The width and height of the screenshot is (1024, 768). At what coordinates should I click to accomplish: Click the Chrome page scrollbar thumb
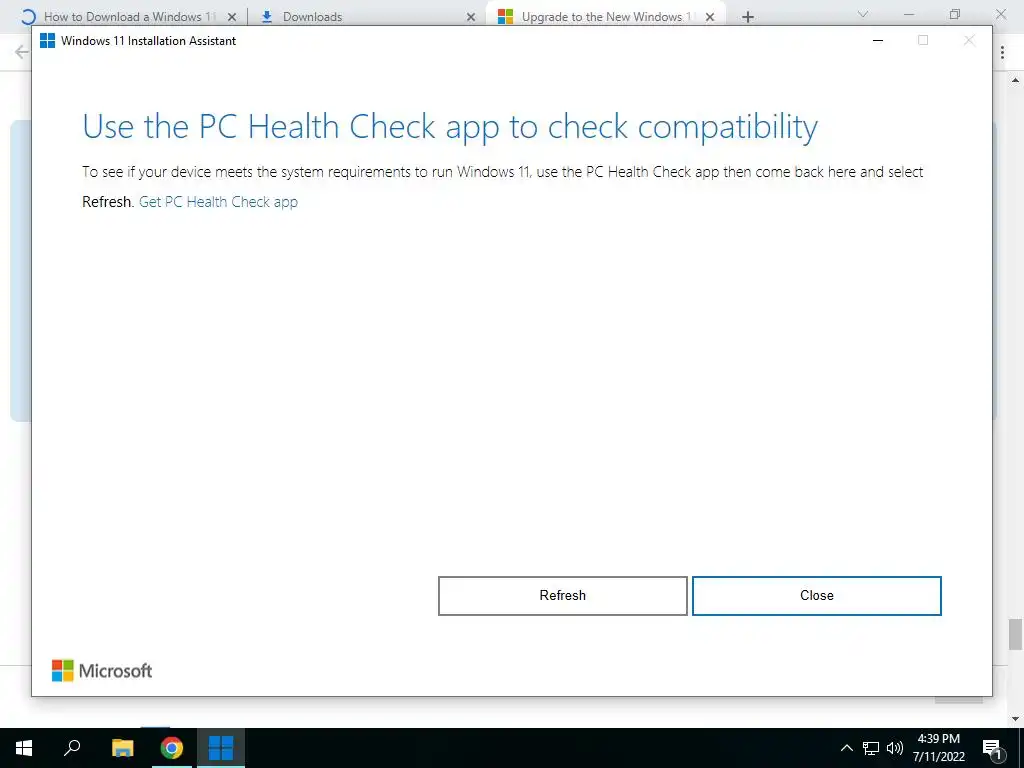coord(1015,635)
